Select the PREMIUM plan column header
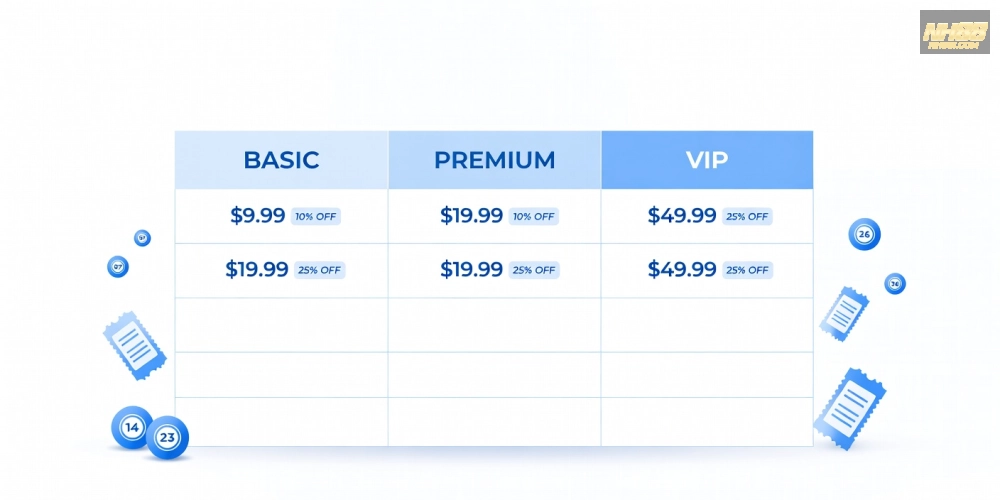Screen dimensions: 1000x500 494,160
